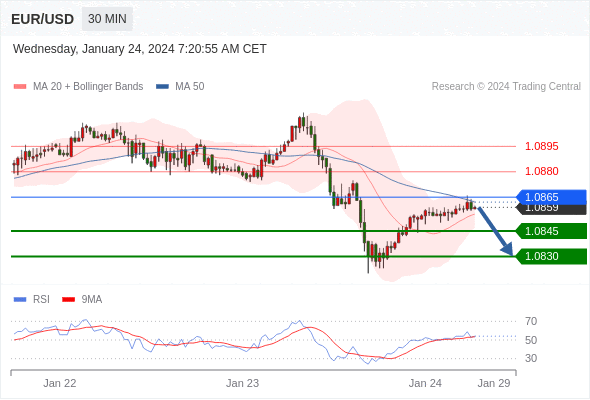
Task: Click the green 1.0845 support price tag
Action: (551, 231)
